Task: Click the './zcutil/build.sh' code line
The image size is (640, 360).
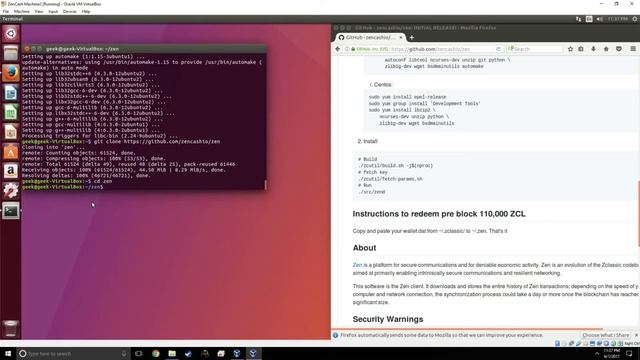Action: [396, 166]
